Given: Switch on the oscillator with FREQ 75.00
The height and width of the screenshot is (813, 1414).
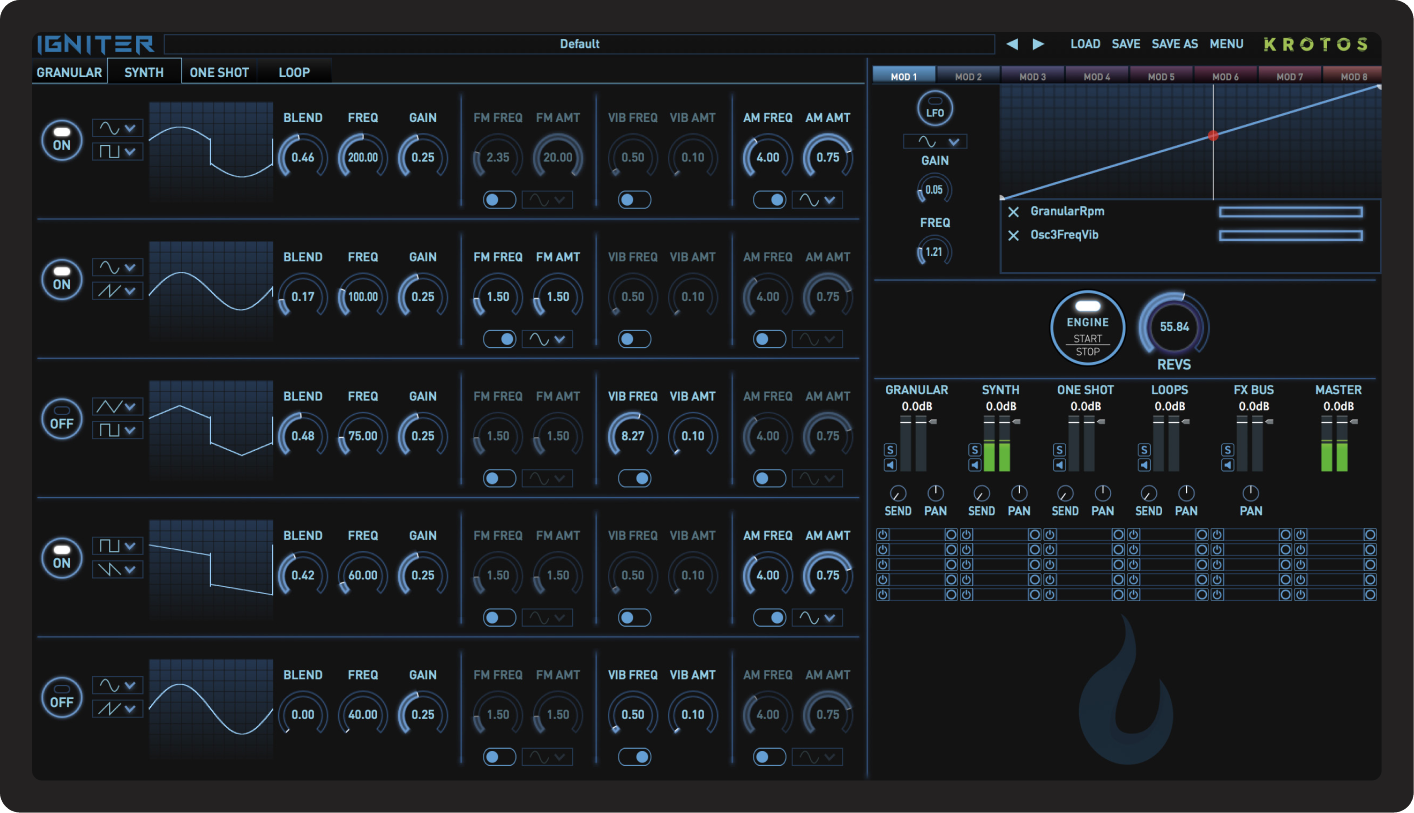Looking at the screenshot, I should [62, 419].
